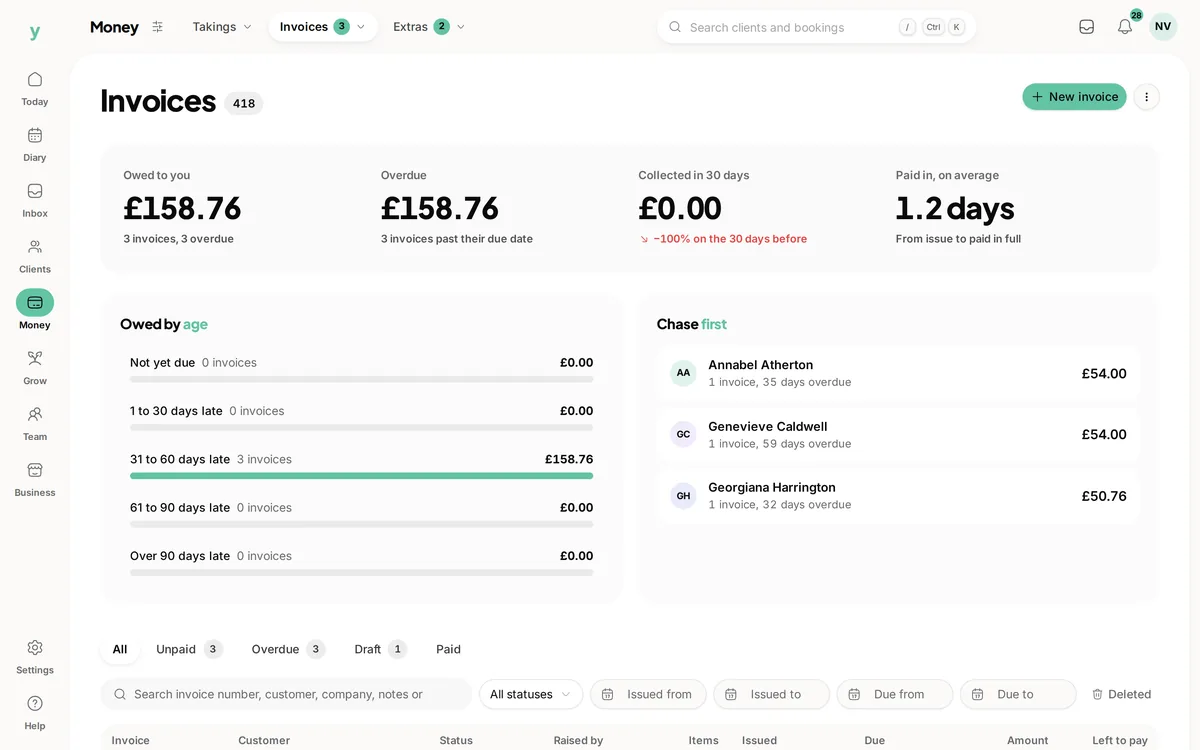
Task: Open Money section filter settings icon
Action: (x=157, y=27)
